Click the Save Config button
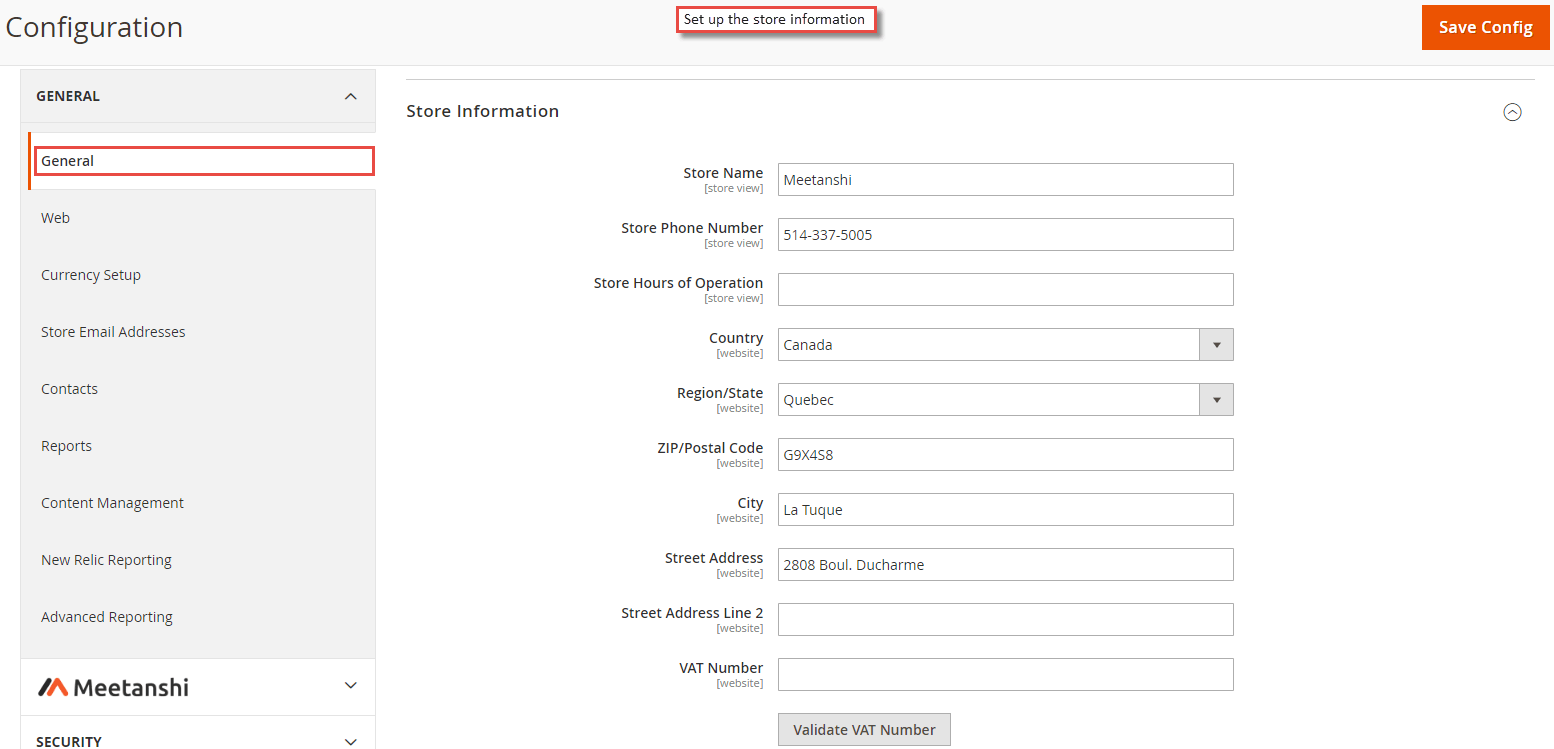The image size is (1554, 749). (x=1485, y=27)
